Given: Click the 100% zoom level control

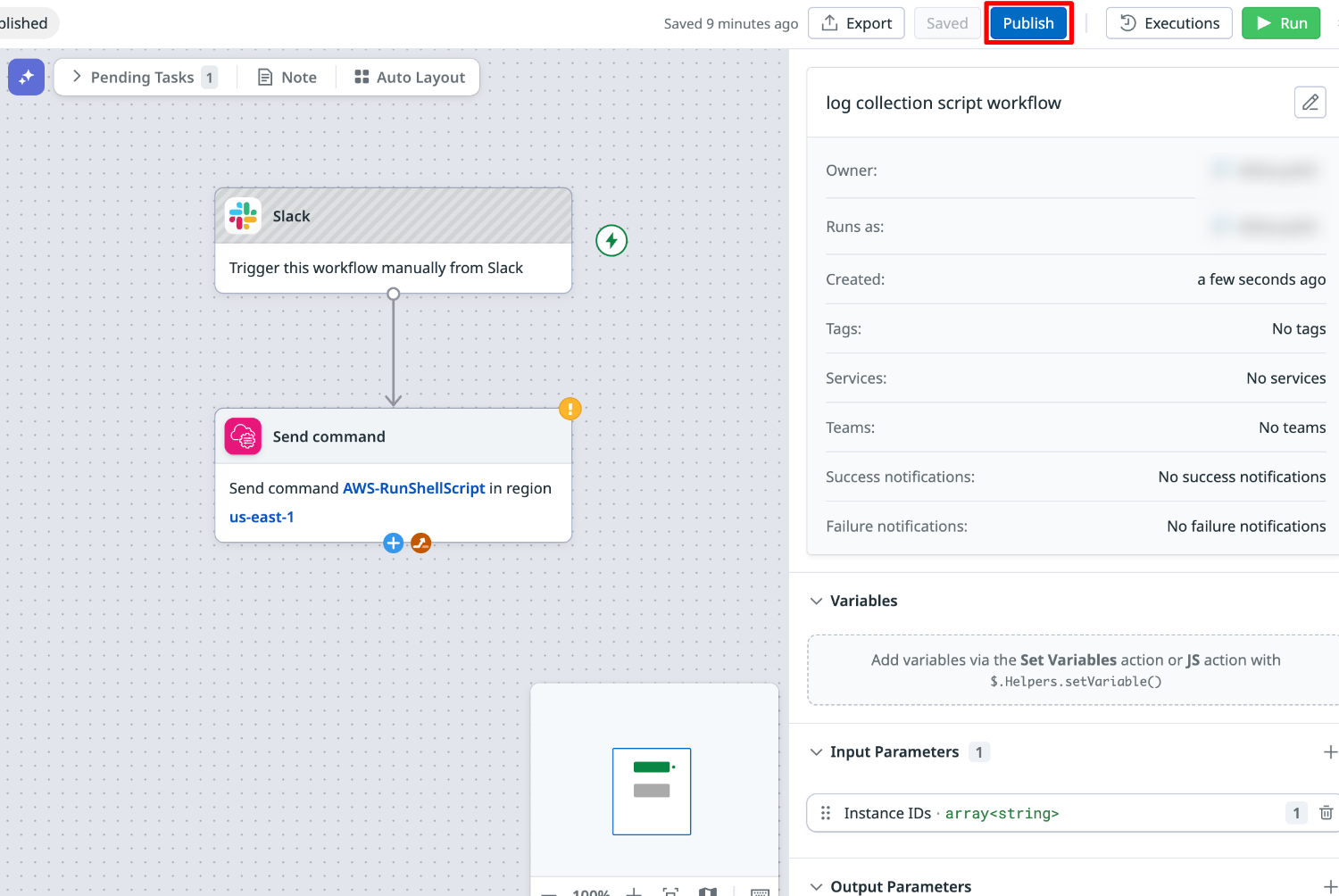Looking at the screenshot, I should (590, 892).
